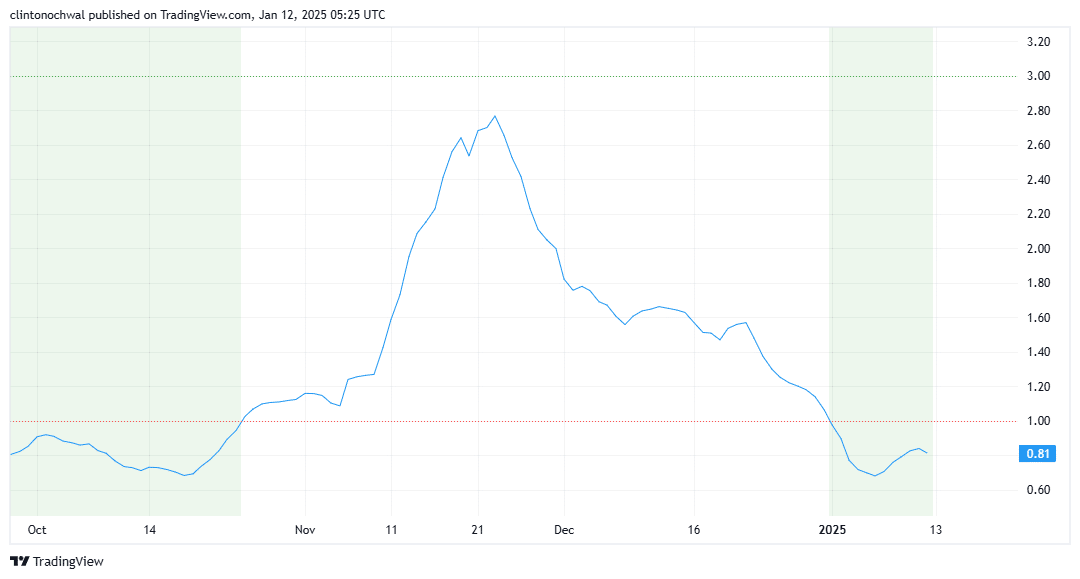1080x579 pixels.
Task: Click the 21 date label in November
Action: 477,529
